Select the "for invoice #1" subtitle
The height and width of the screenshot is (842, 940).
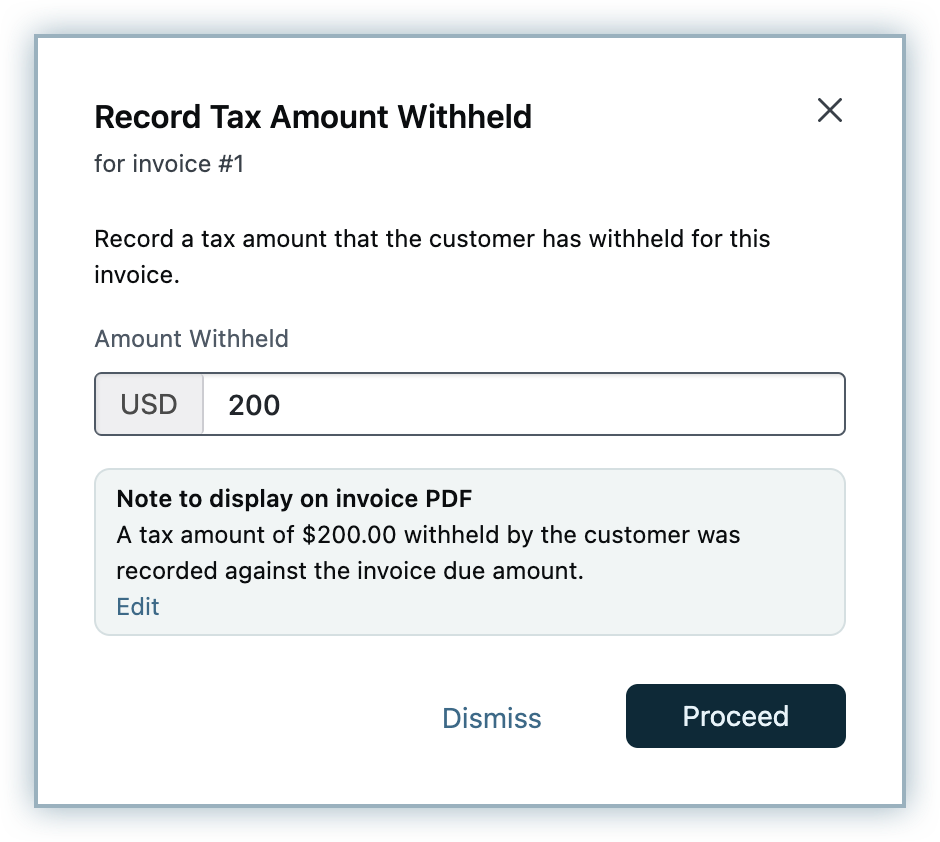click(x=169, y=163)
